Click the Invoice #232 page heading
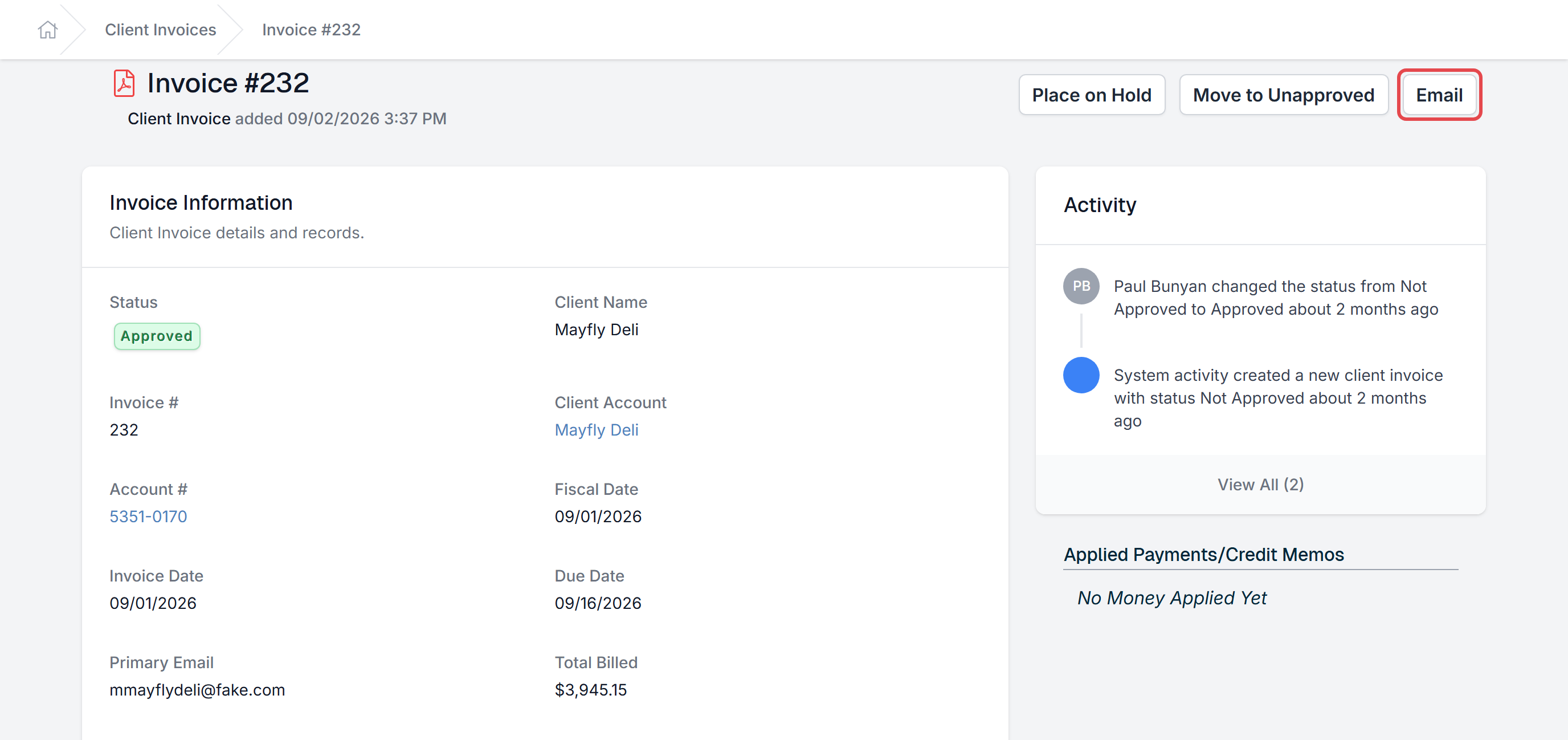 (x=228, y=83)
